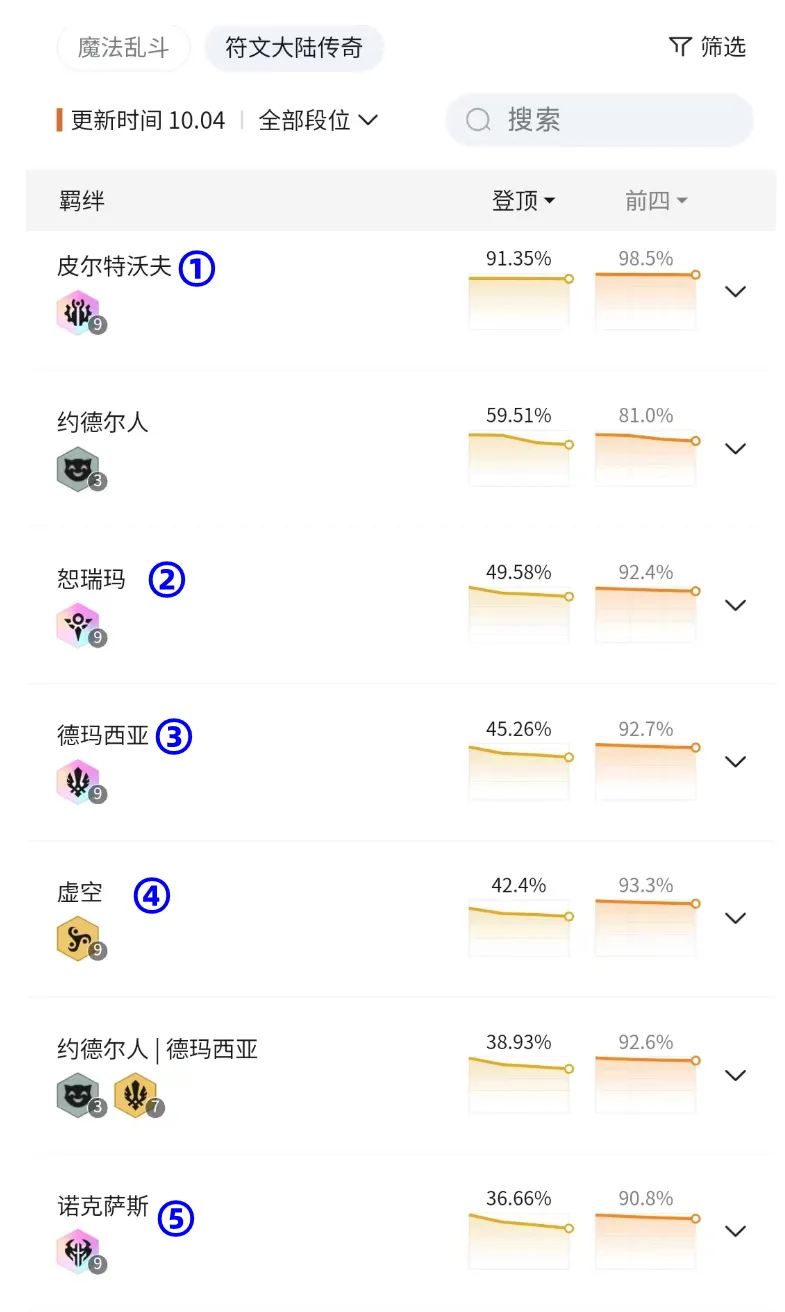Expand the 诺克萨斯 row chevron
Screen dimensions: 785x1312
(735, 1231)
